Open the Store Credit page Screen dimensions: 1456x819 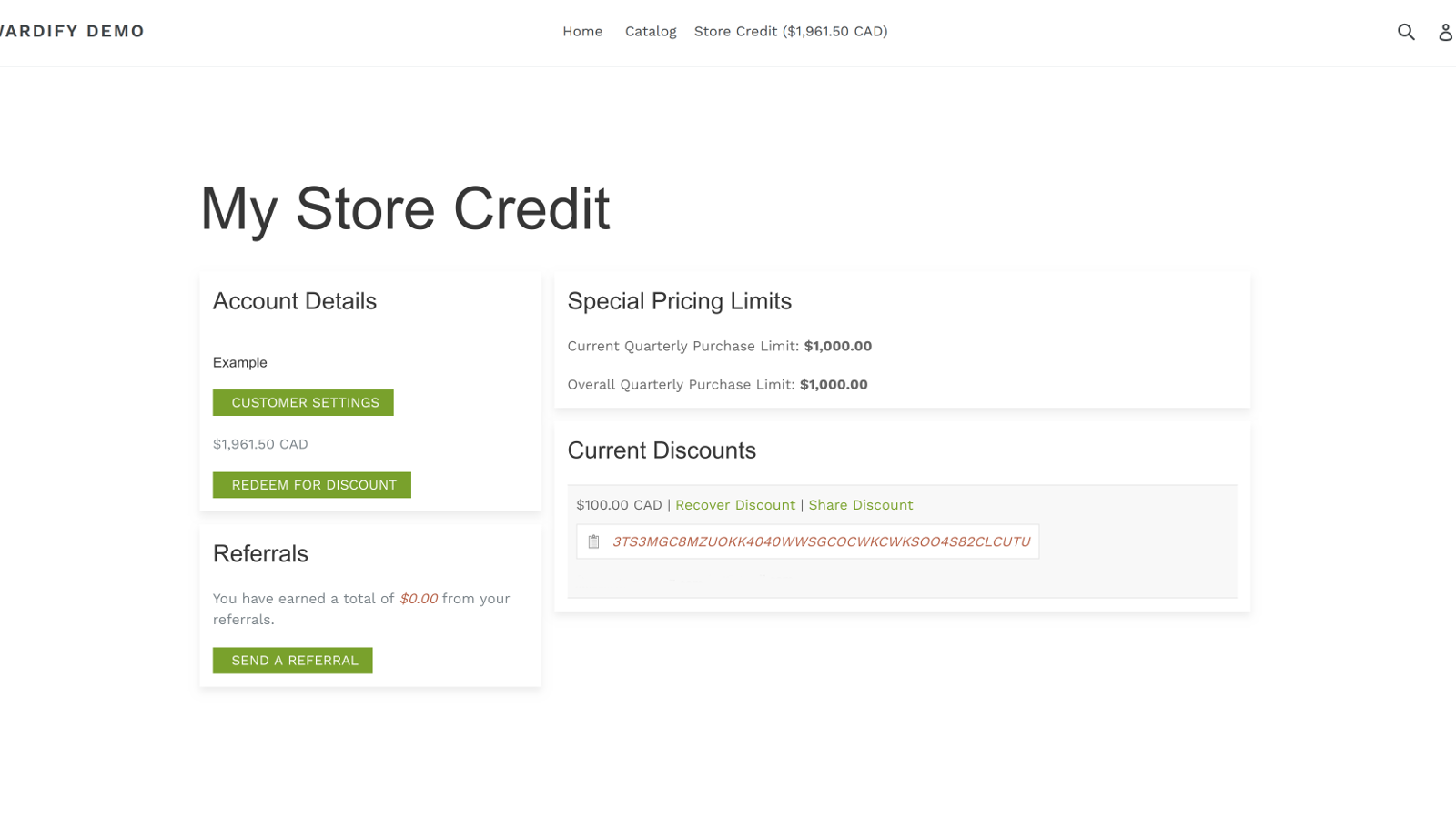(791, 31)
